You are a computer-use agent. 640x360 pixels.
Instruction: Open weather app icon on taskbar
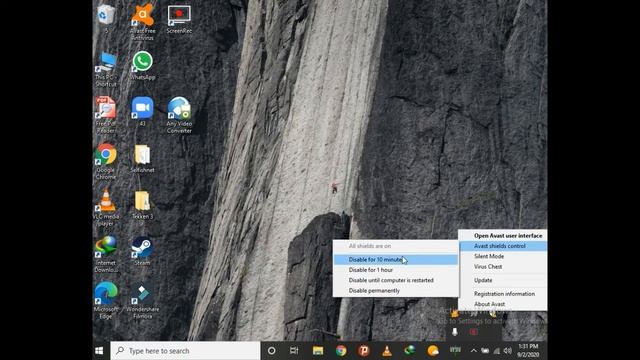(433, 351)
